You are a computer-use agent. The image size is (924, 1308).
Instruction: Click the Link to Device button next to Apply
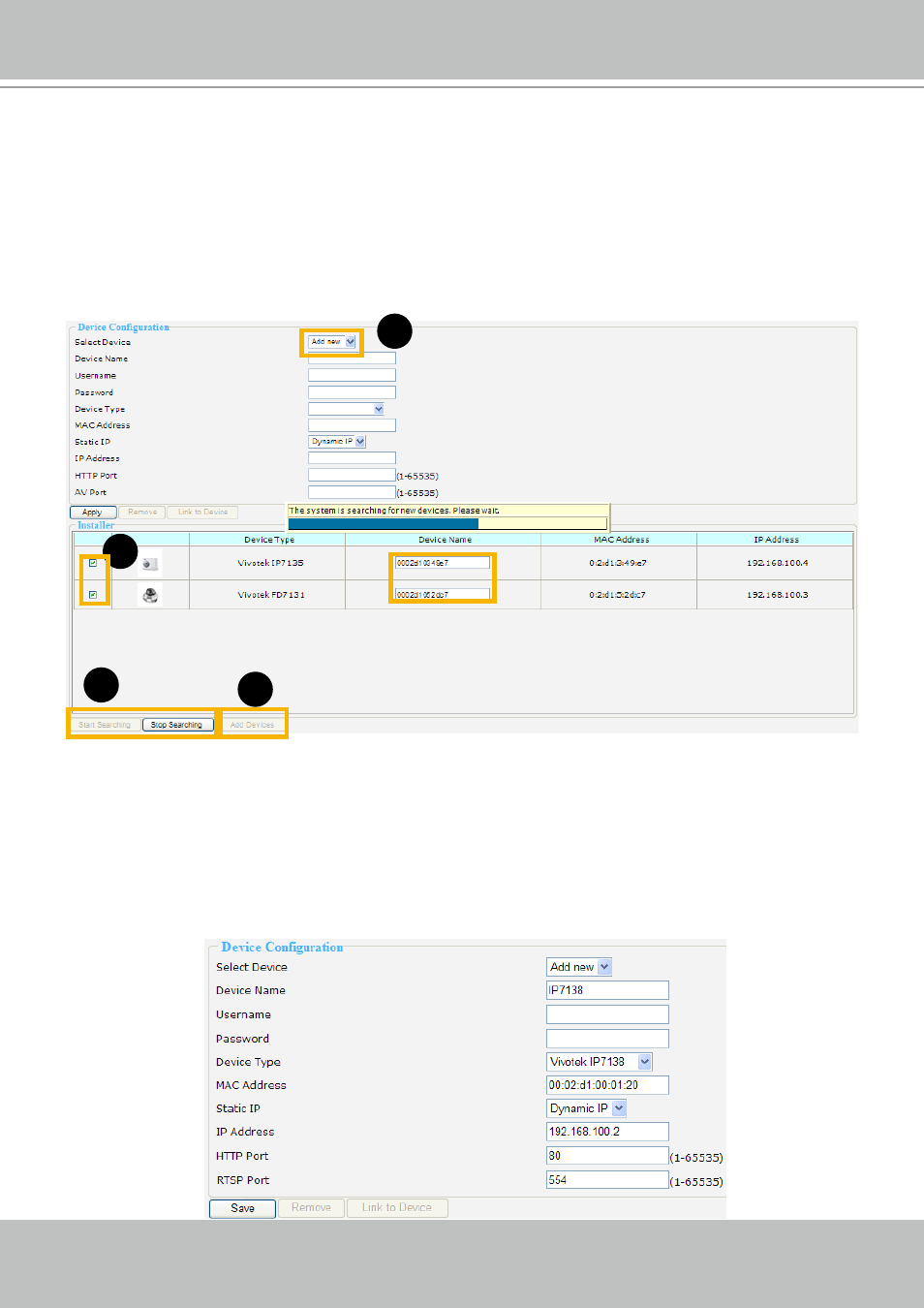click(x=202, y=513)
